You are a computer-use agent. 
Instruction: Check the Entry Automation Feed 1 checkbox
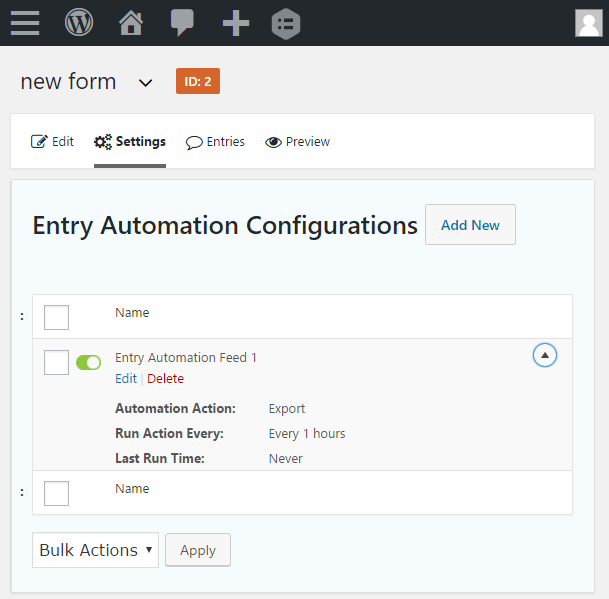[56, 362]
